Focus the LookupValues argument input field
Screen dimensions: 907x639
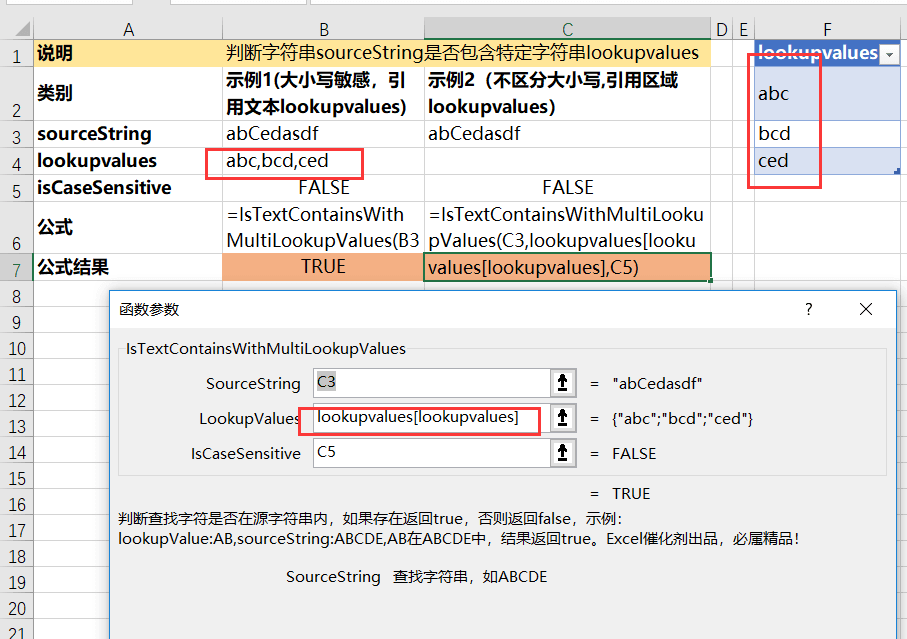[x=432, y=418]
